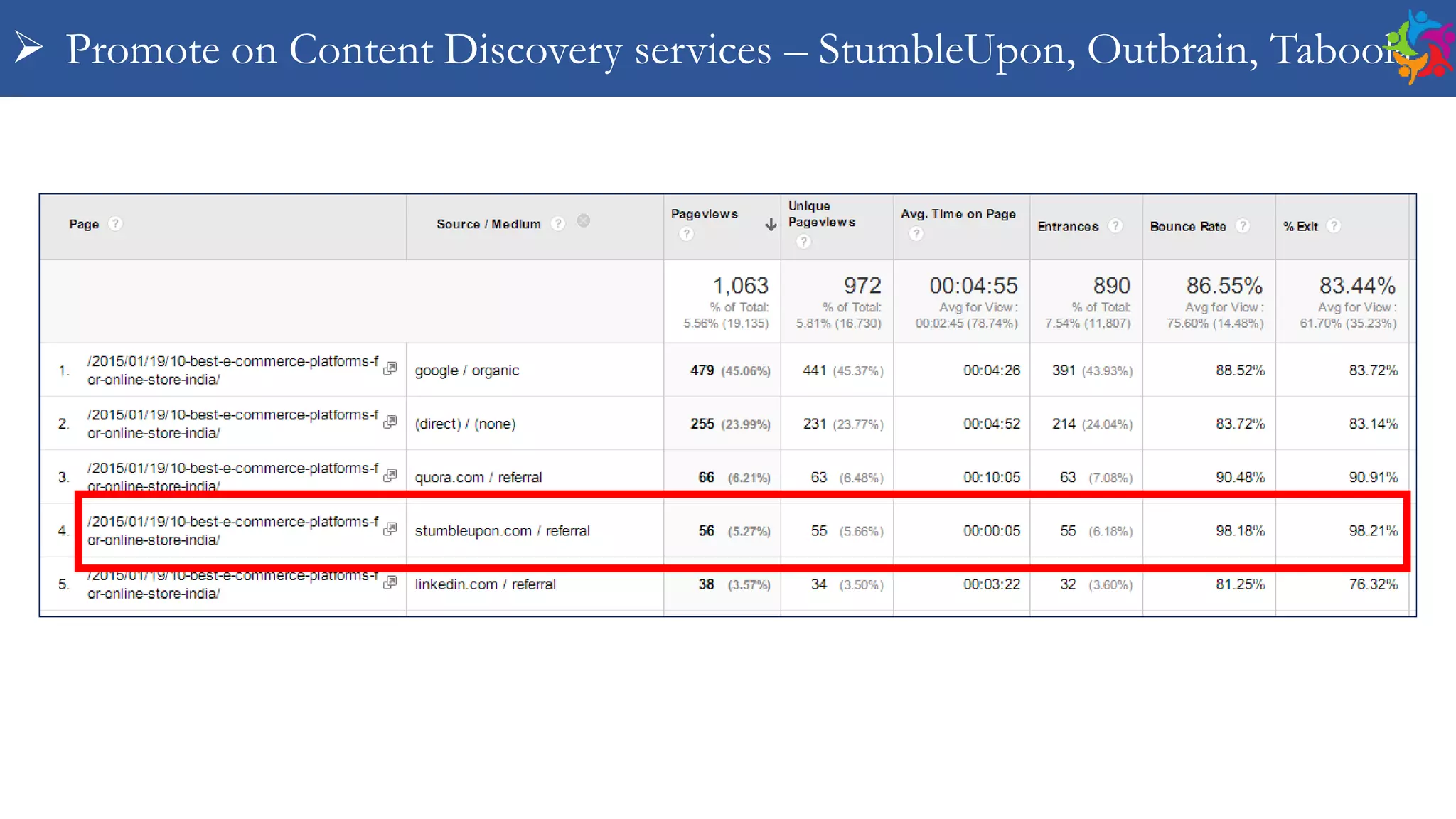Click google organic pageviews 479
Viewport: 1456px width, 819px height.
click(702, 370)
